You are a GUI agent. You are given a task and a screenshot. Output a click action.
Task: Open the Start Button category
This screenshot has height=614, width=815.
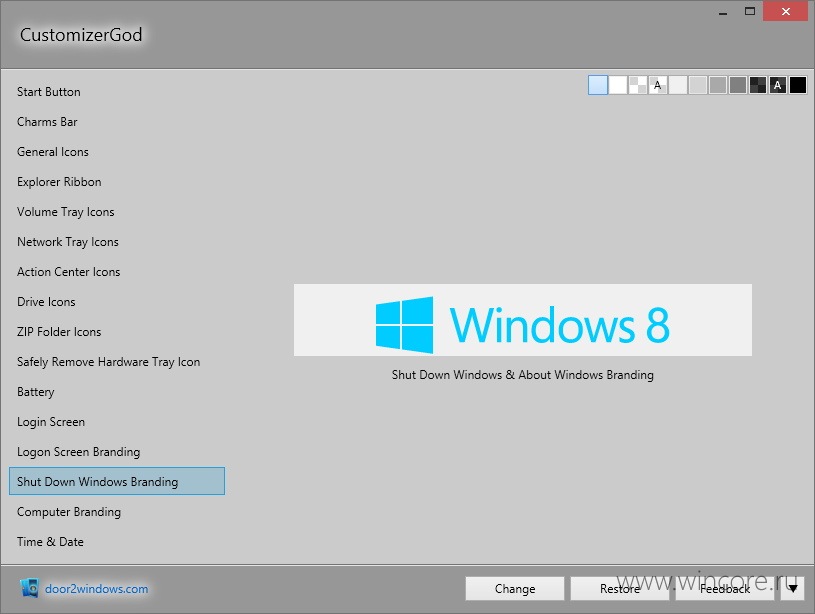48,92
